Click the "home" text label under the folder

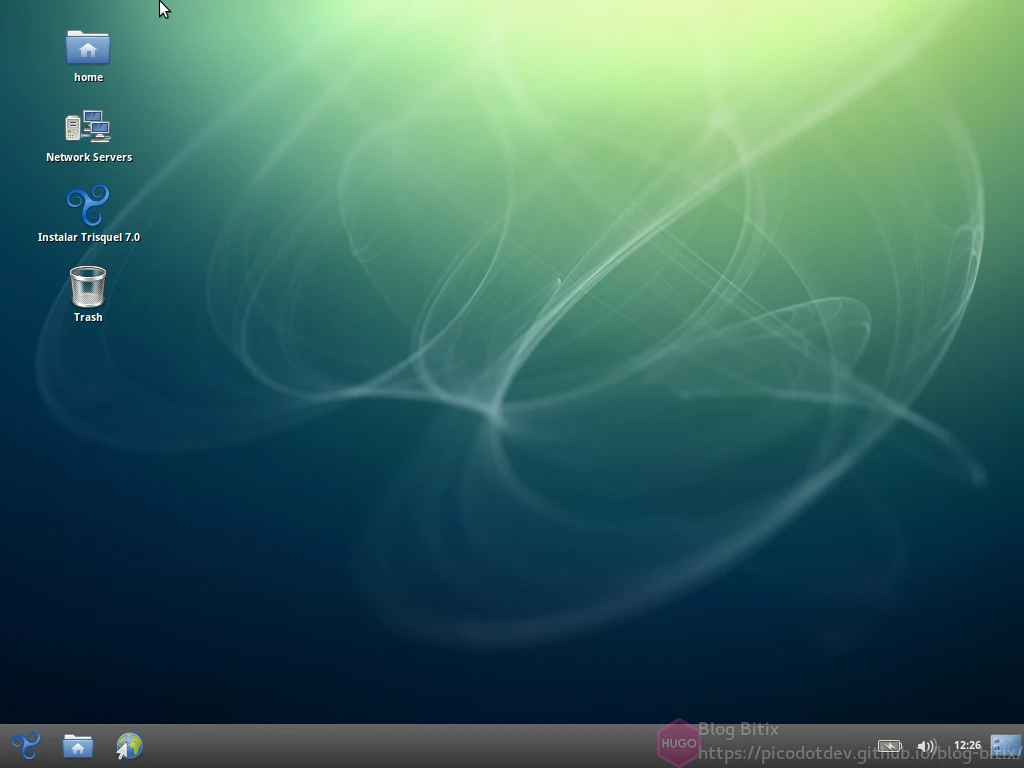[x=88, y=77]
